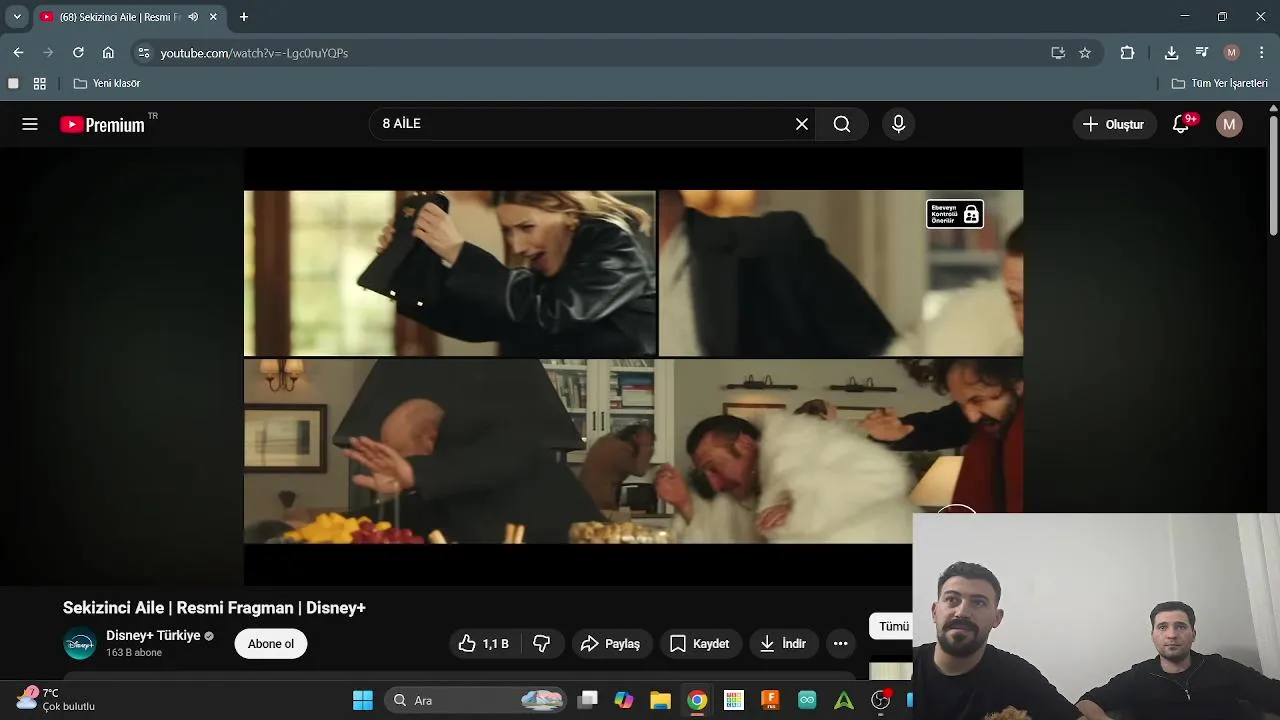
Task: Install app icon in address bar
Action: pyautogui.click(x=1058, y=53)
